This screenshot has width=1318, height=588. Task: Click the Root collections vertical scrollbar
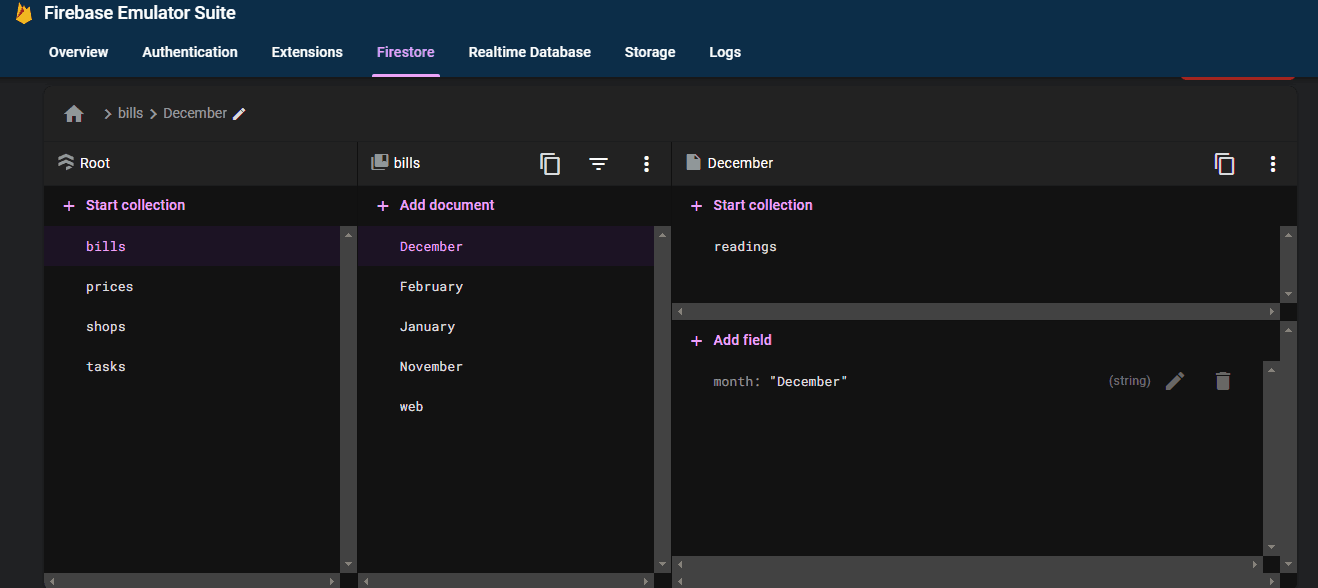coord(348,399)
